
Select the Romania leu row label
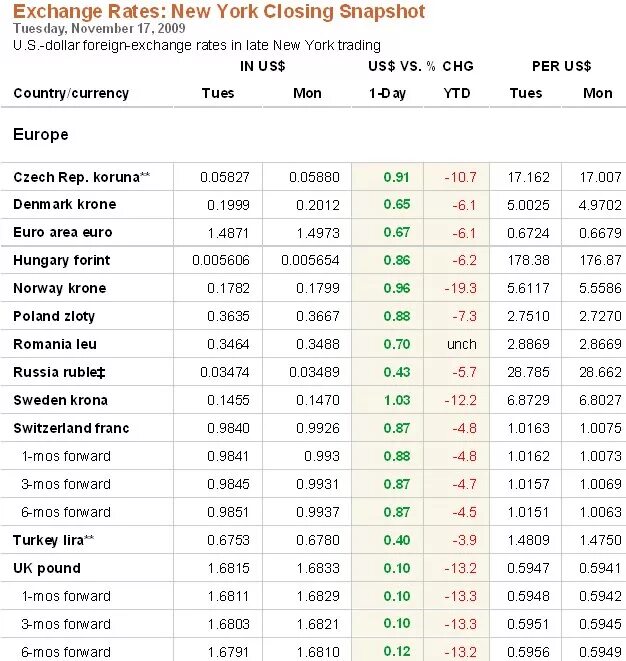click(x=55, y=344)
